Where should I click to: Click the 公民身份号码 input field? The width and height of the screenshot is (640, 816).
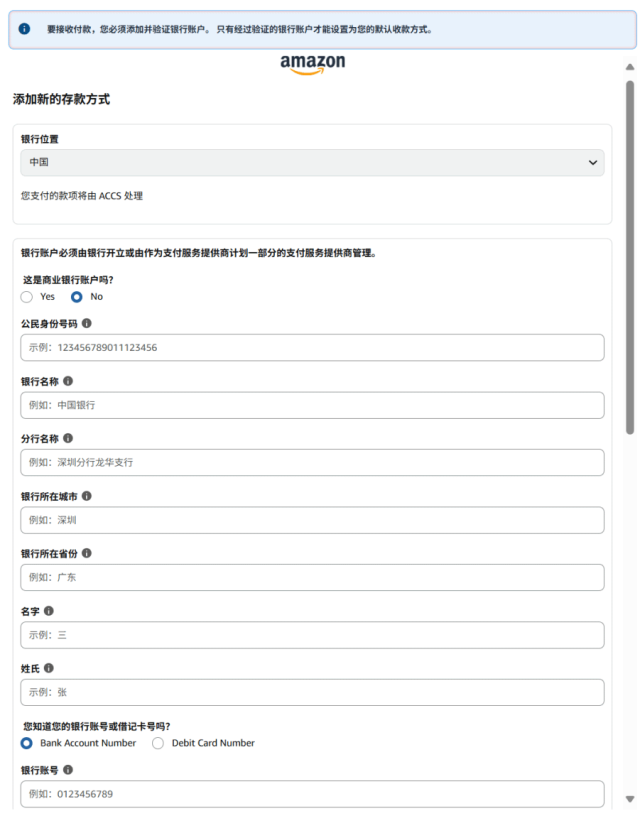pyautogui.click(x=312, y=348)
